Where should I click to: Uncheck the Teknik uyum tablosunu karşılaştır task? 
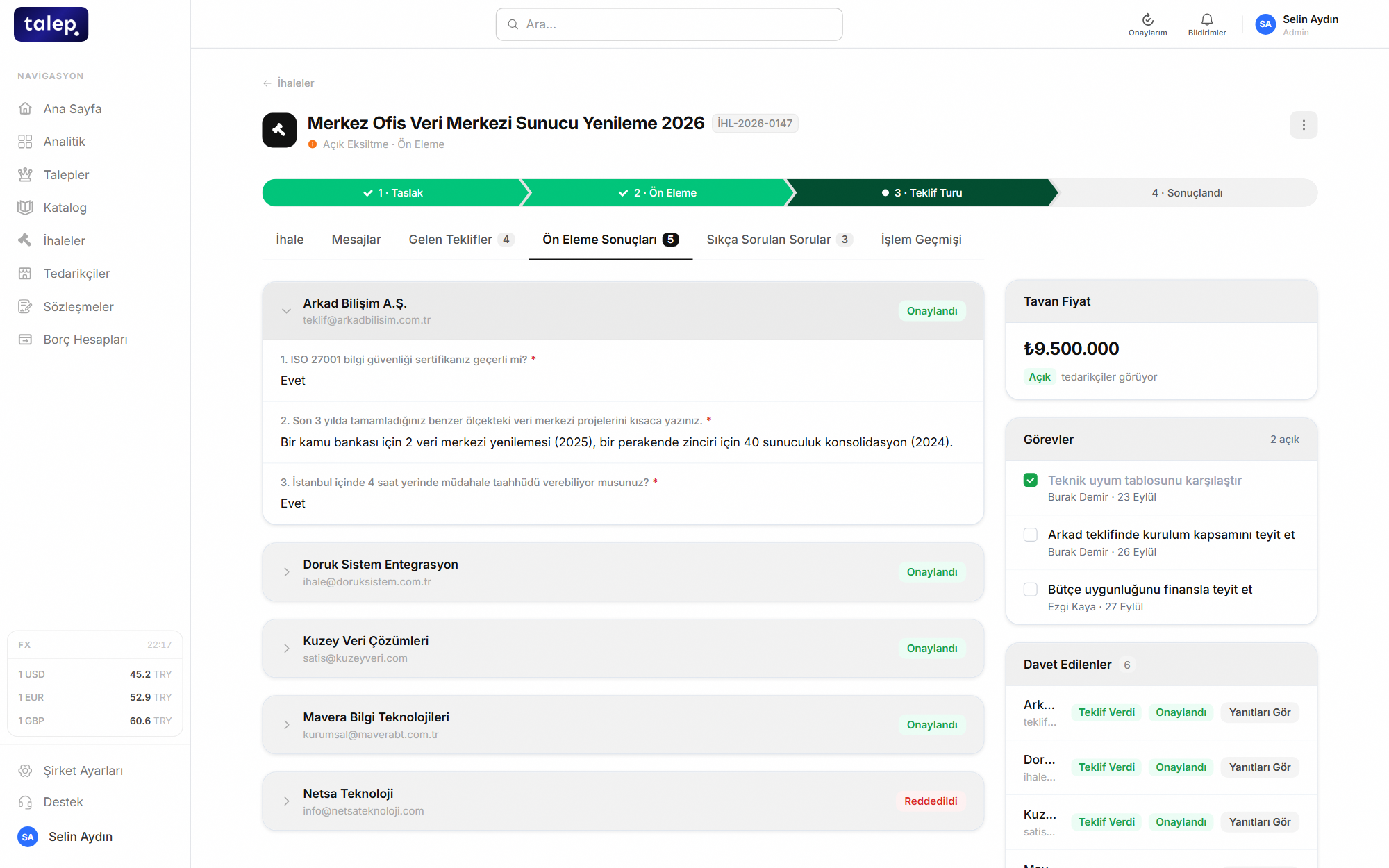(x=1031, y=480)
